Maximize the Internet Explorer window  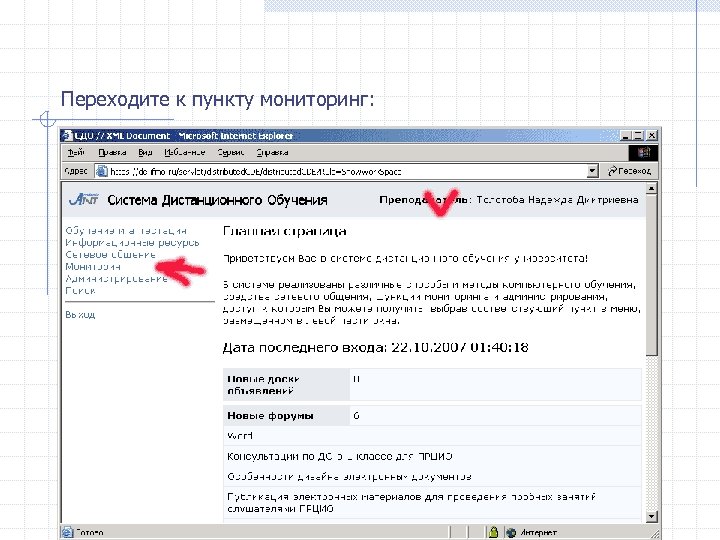(638, 135)
